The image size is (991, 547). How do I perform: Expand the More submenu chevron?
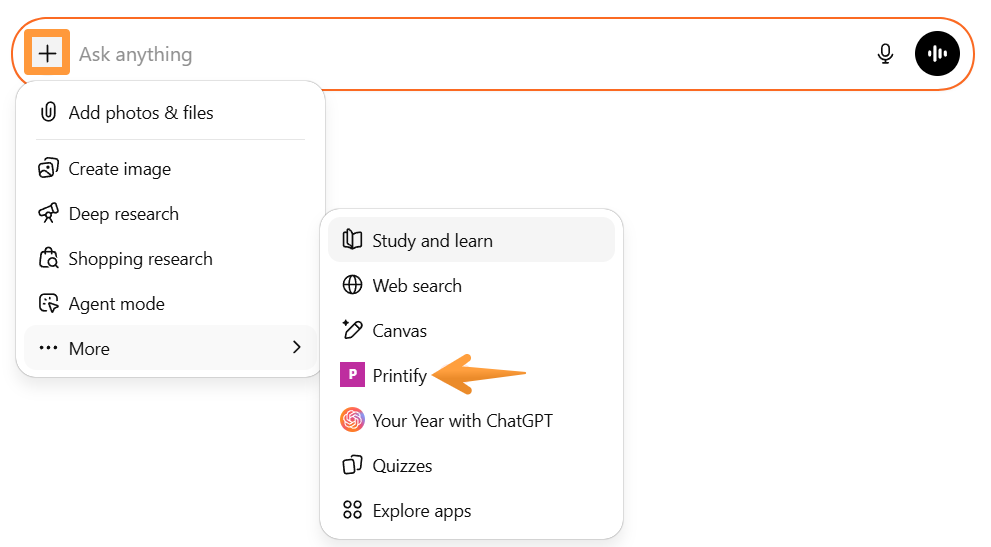point(296,347)
